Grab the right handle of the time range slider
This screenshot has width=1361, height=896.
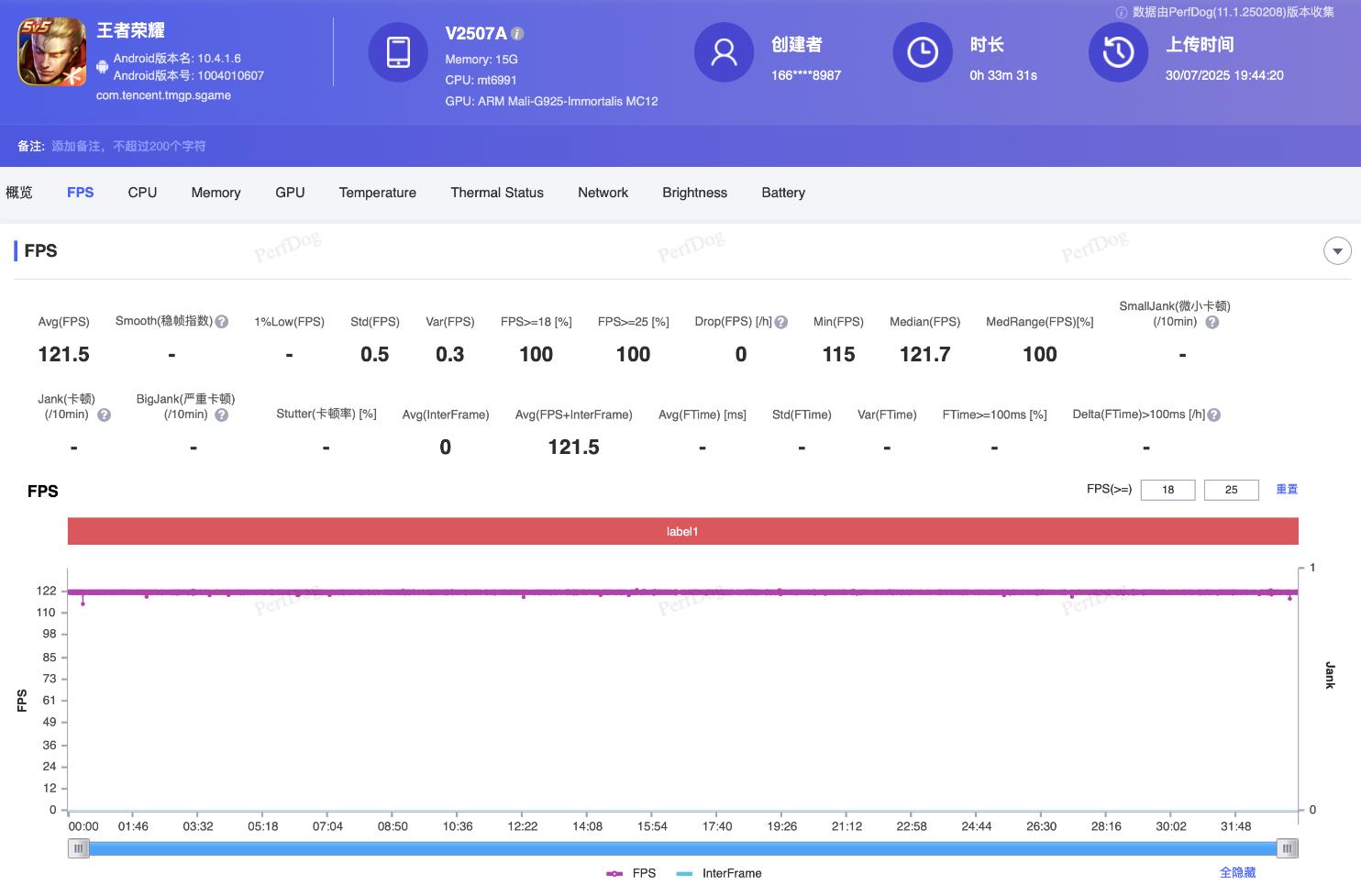pyautogui.click(x=1288, y=848)
